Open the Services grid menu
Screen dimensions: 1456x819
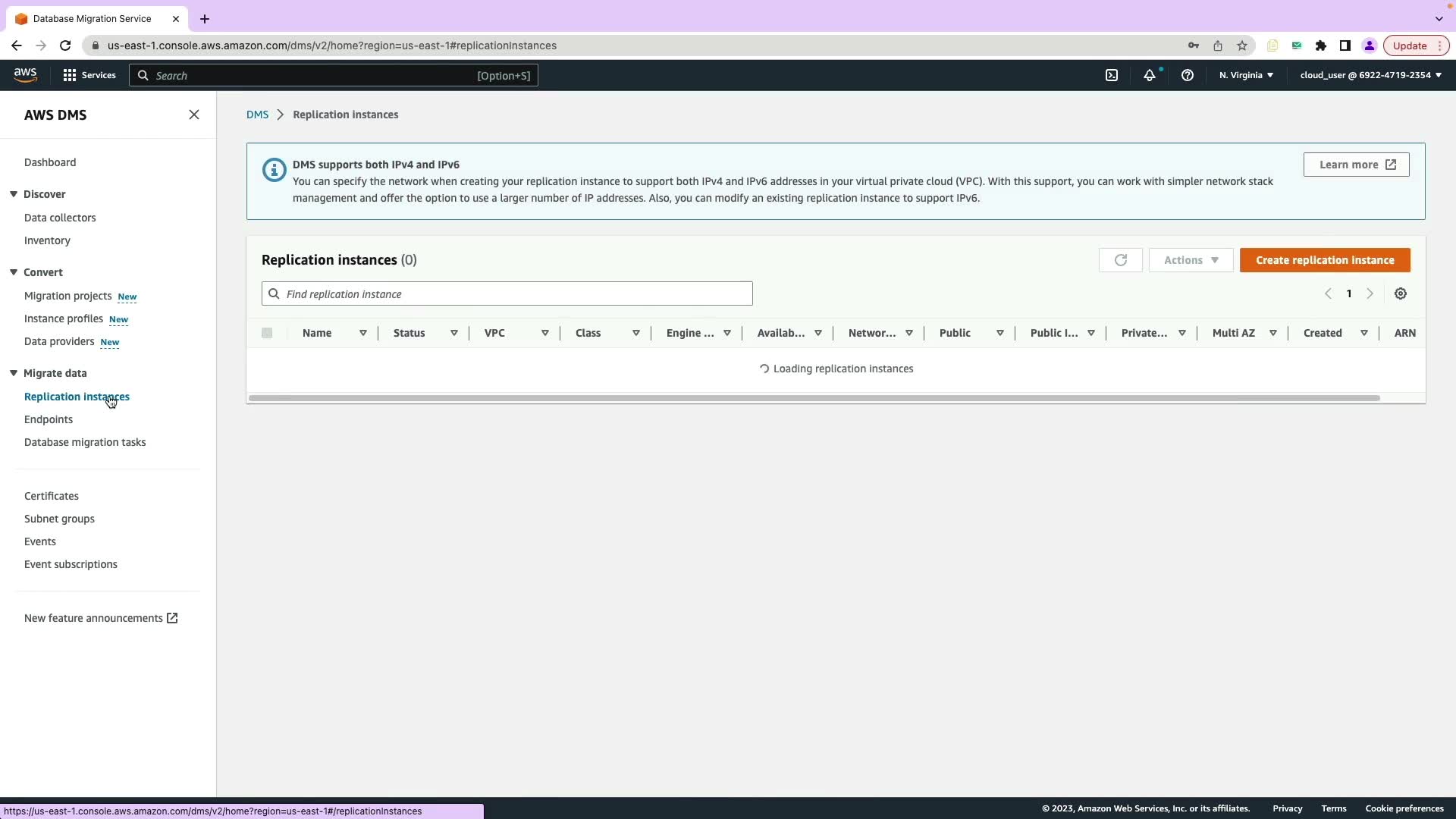click(89, 75)
